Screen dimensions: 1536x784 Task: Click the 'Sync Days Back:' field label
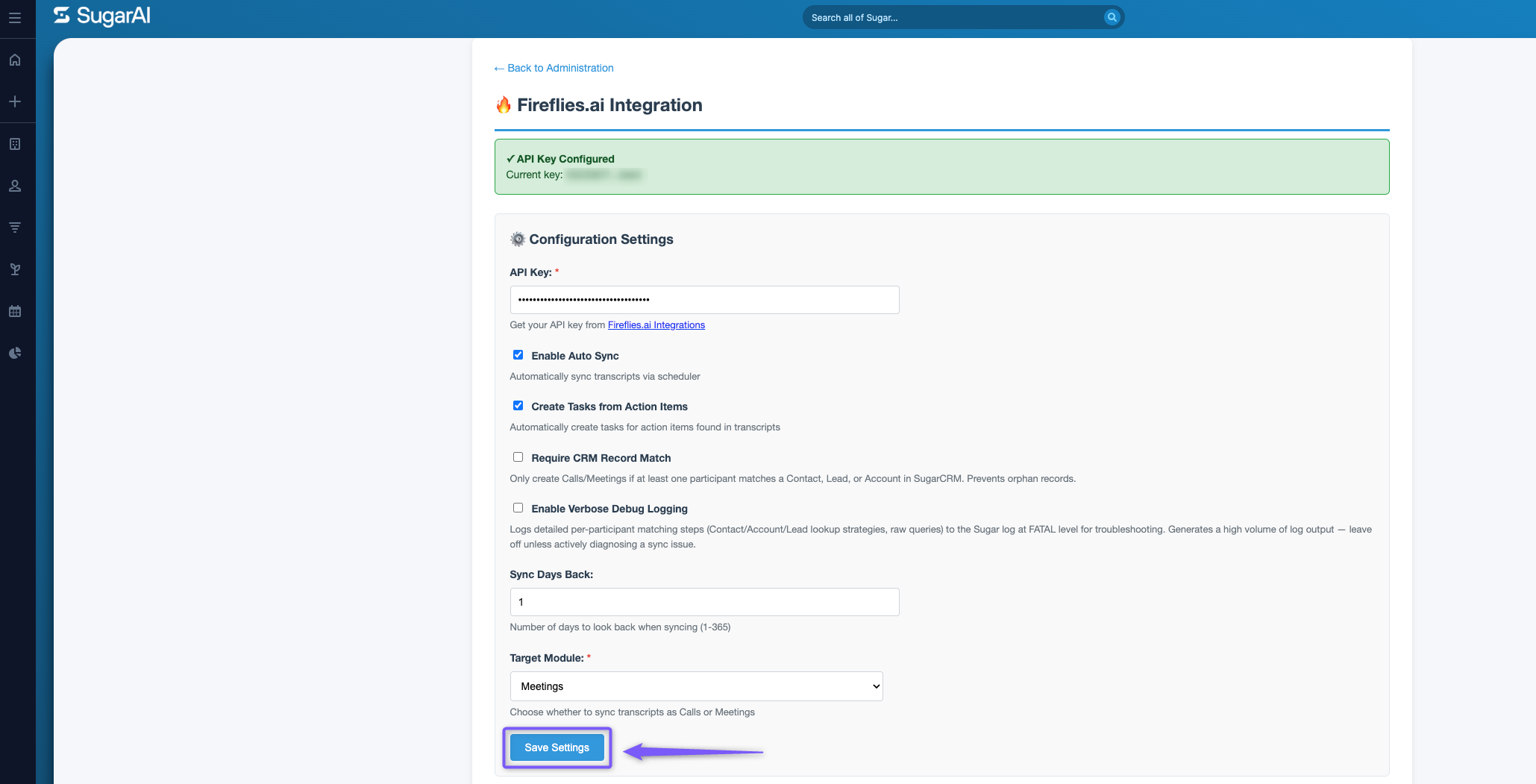click(x=551, y=574)
